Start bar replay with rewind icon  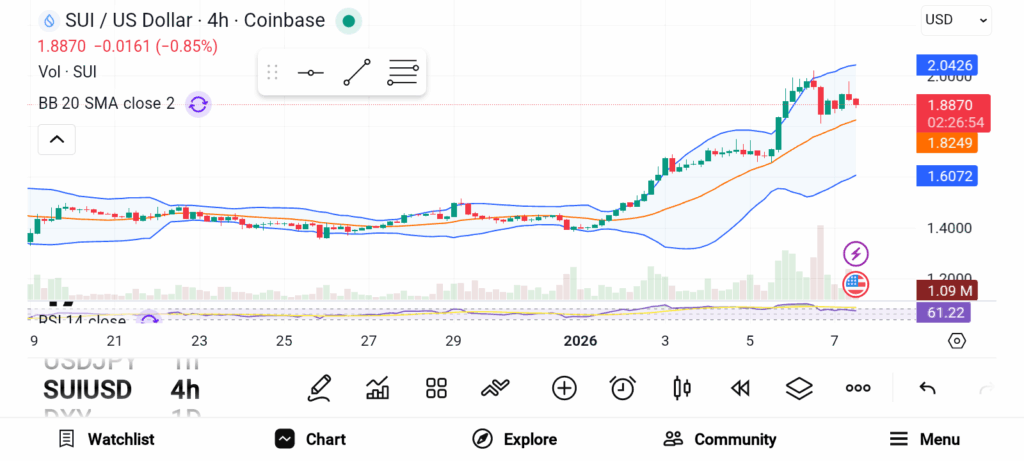740,388
